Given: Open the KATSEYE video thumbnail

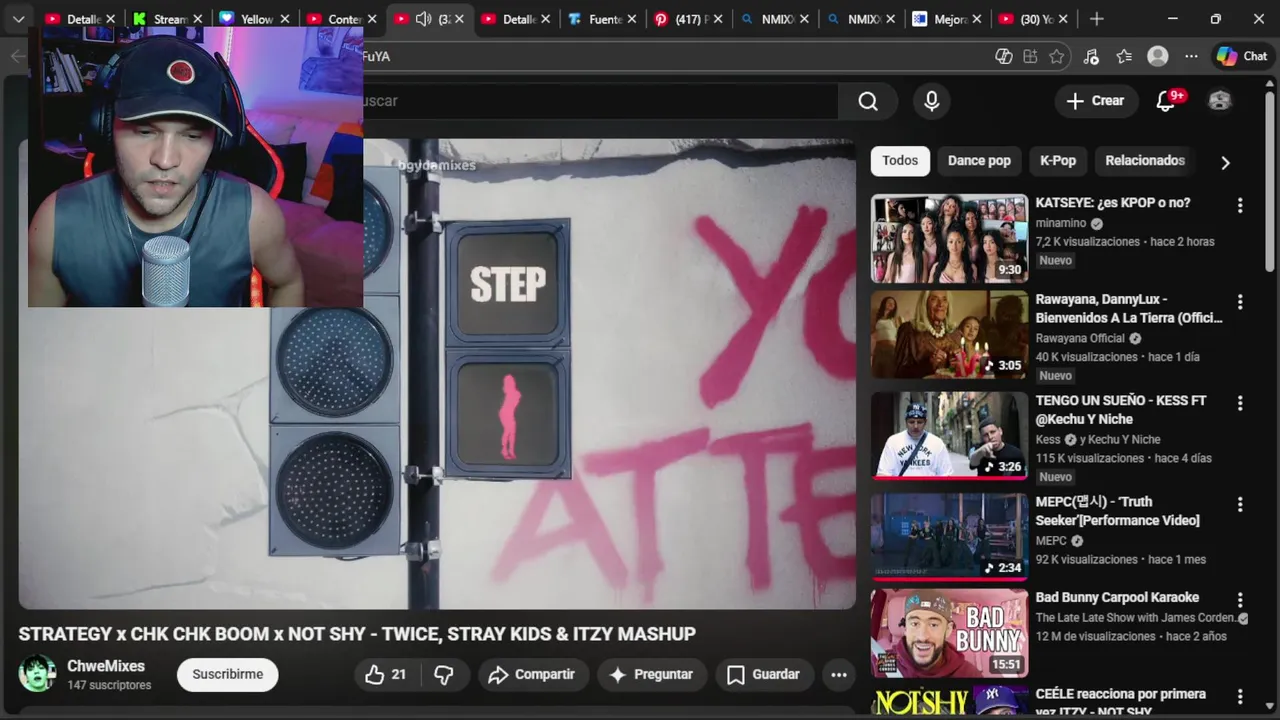Looking at the screenshot, I should 949,238.
